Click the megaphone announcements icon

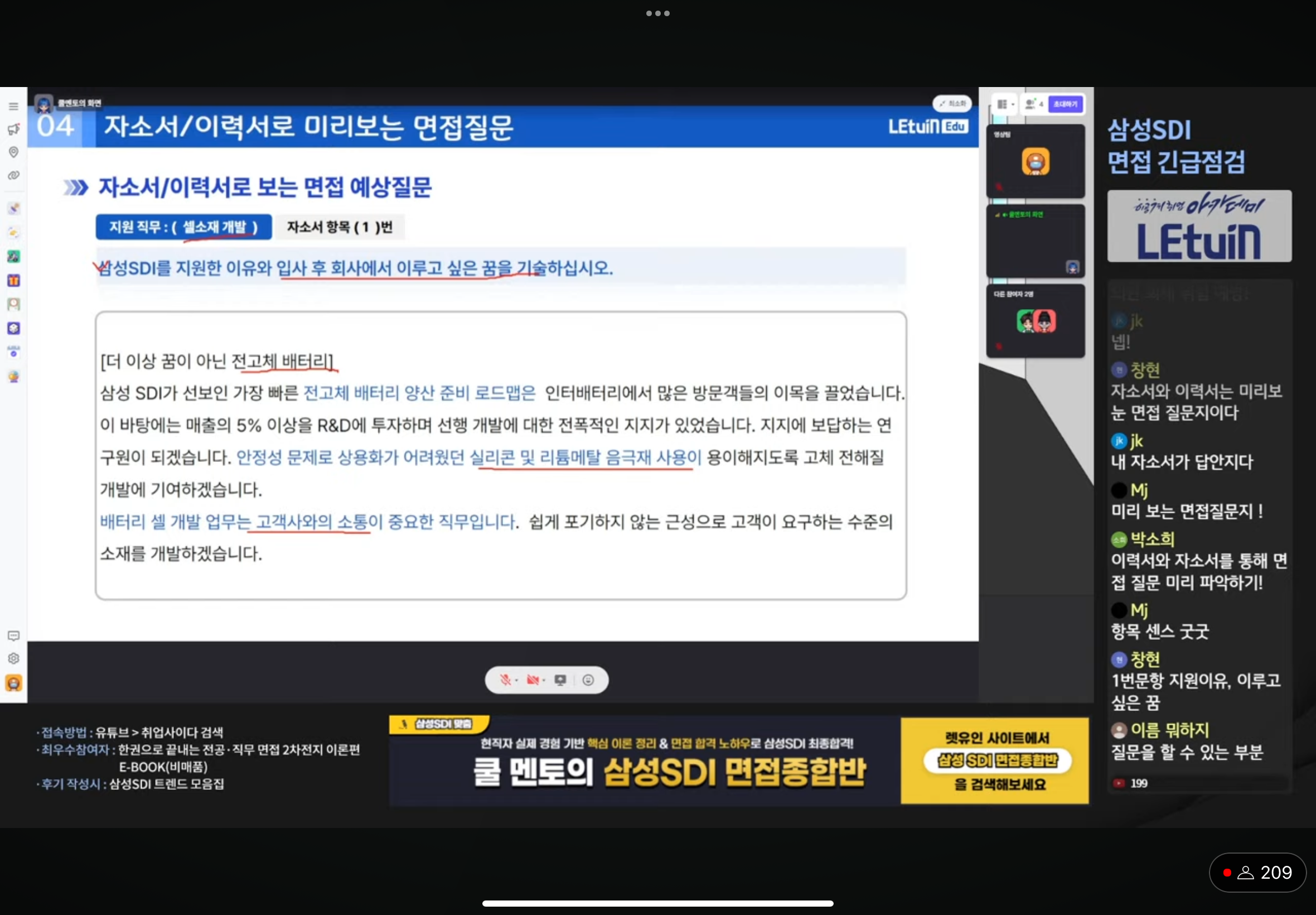(13, 129)
